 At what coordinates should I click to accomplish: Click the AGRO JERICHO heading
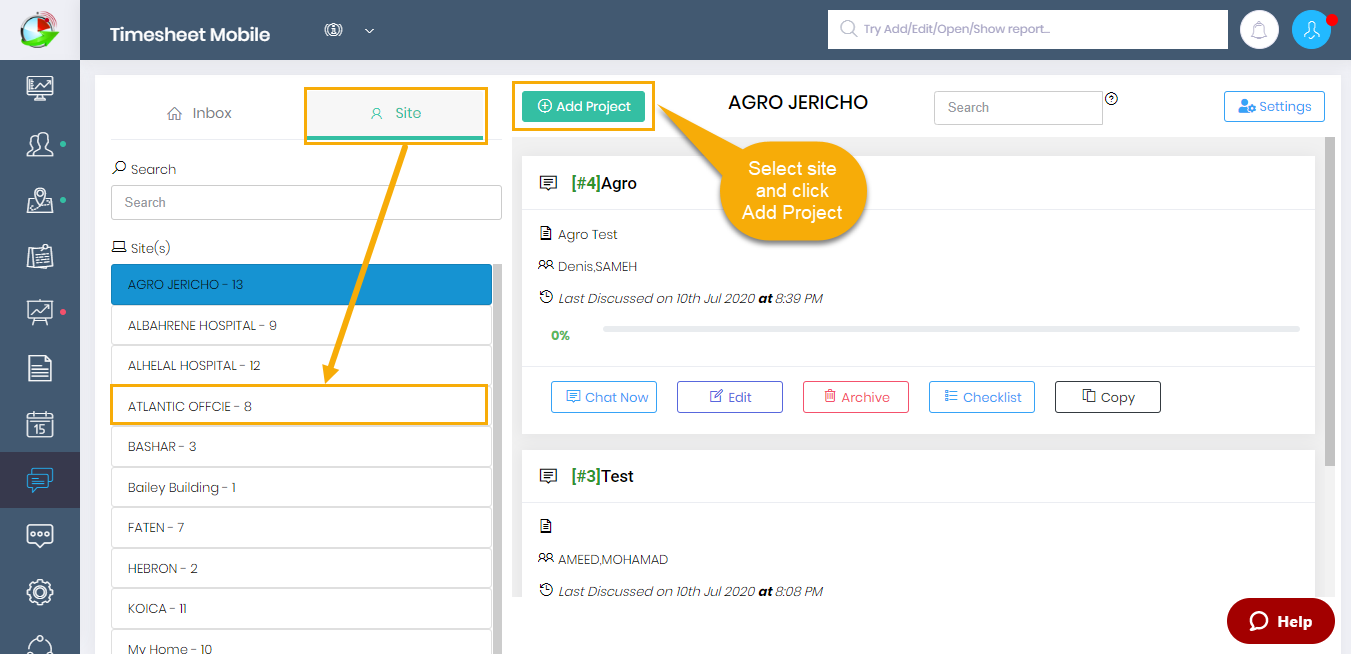pyautogui.click(x=798, y=102)
